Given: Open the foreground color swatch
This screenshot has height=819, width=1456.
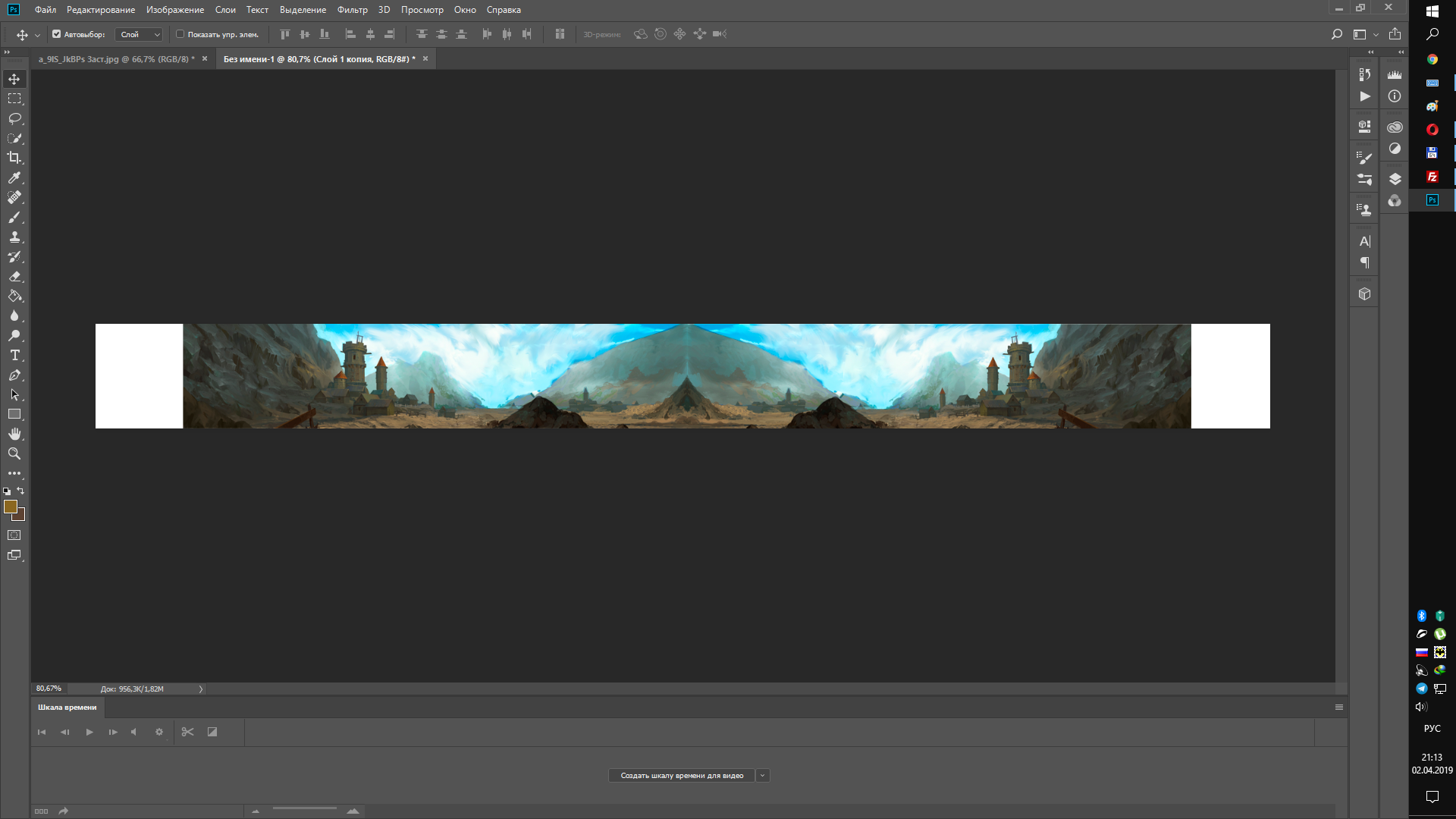Looking at the screenshot, I should click(10, 507).
